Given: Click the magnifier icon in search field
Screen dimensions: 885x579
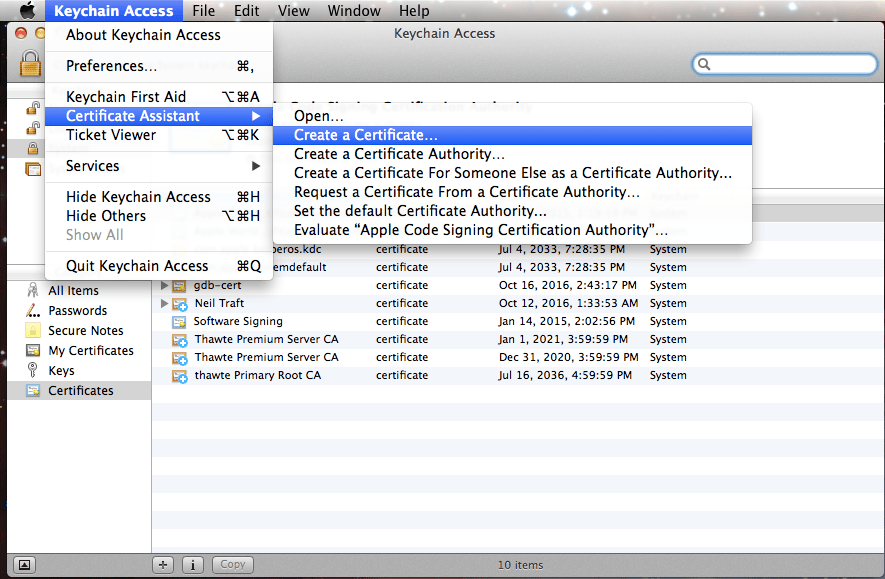Looking at the screenshot, I should point(704,64).
